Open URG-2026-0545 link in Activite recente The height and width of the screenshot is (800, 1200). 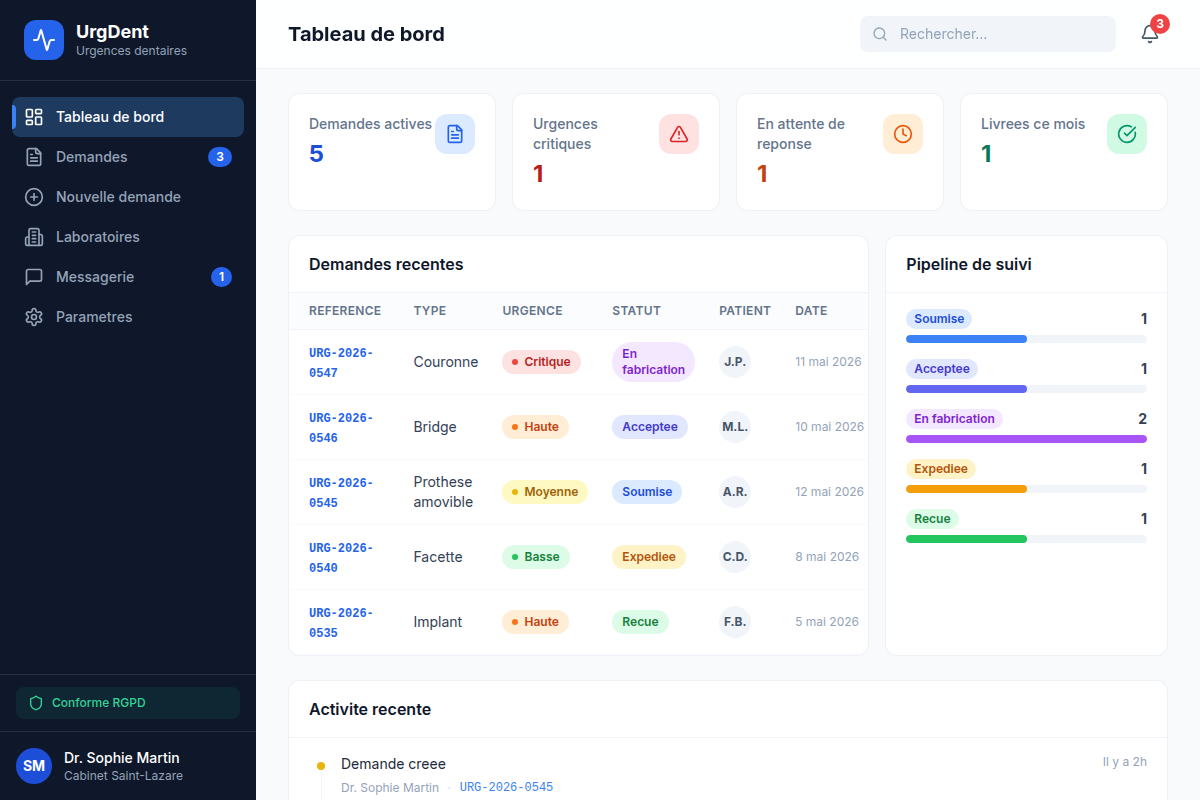click(x=506, y=787)
